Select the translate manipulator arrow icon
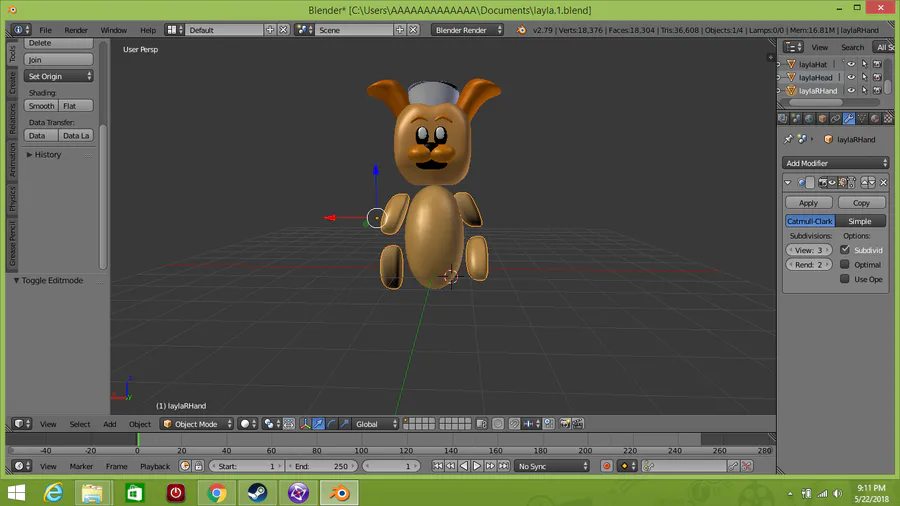Viewport: 900px width, 506px height. (x=319, y=424)
